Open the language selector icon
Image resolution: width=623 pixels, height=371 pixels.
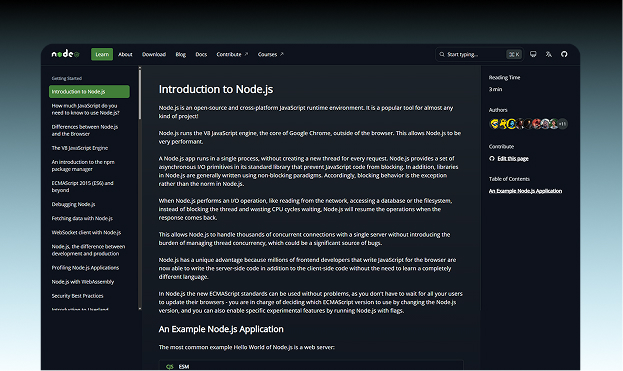(x=549, y=54)
